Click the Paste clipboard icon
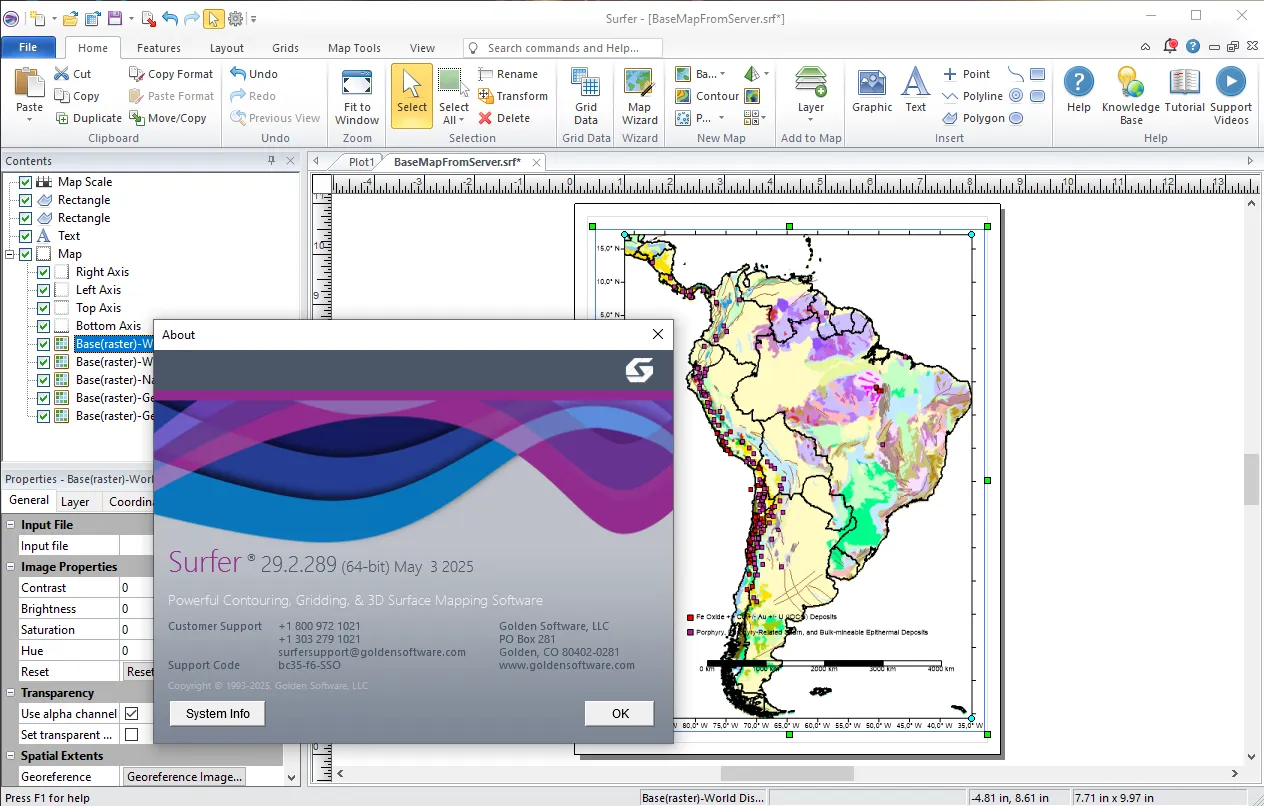Viewport: 1264px width, 806px height. tap(29, 83)
